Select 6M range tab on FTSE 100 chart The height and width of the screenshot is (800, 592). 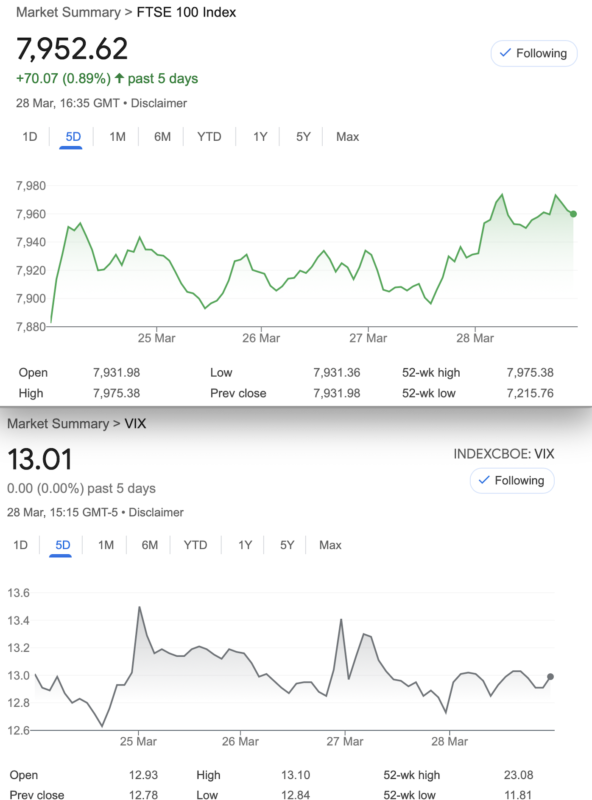(162, 137)
